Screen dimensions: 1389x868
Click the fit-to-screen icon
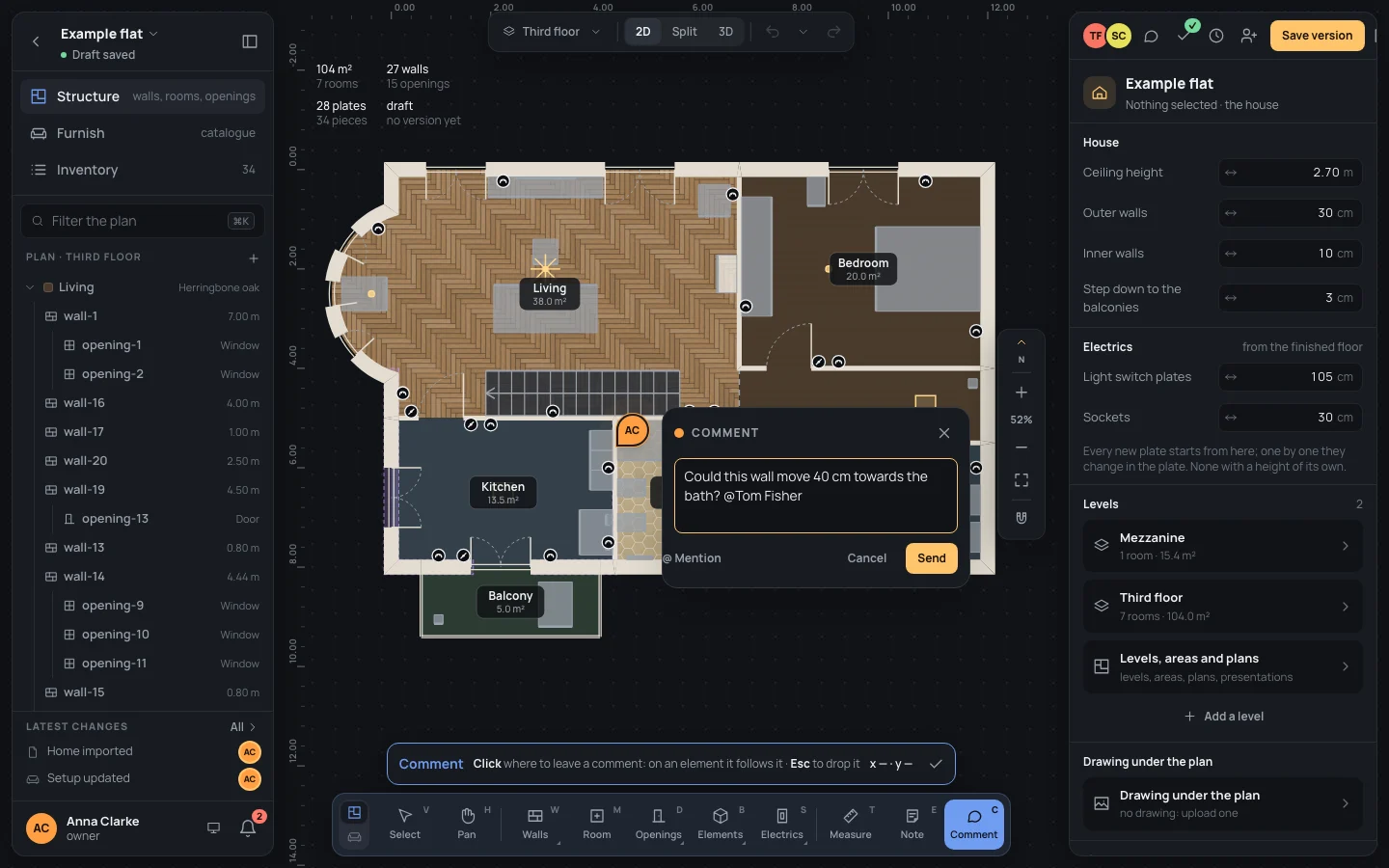pyautogui.click(x=1021, y=480)
